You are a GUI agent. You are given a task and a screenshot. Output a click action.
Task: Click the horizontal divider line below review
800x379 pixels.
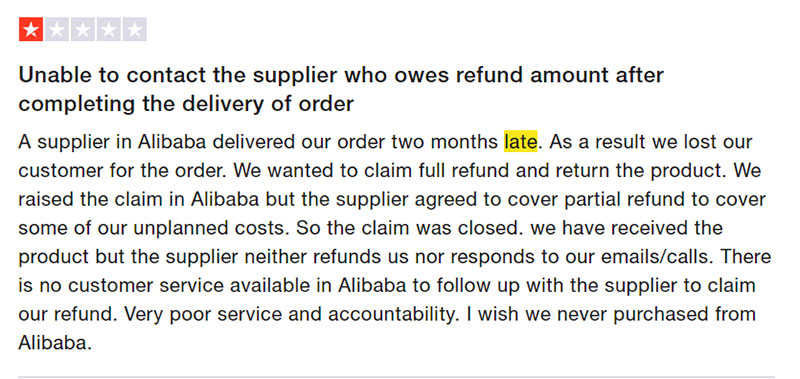pos(396,377)
